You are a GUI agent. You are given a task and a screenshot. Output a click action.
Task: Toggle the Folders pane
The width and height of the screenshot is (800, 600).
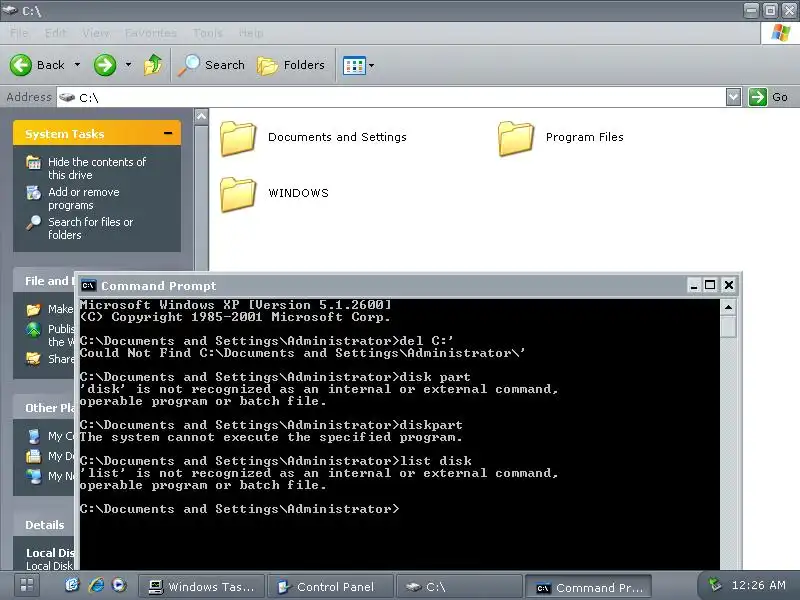[291, 65]
